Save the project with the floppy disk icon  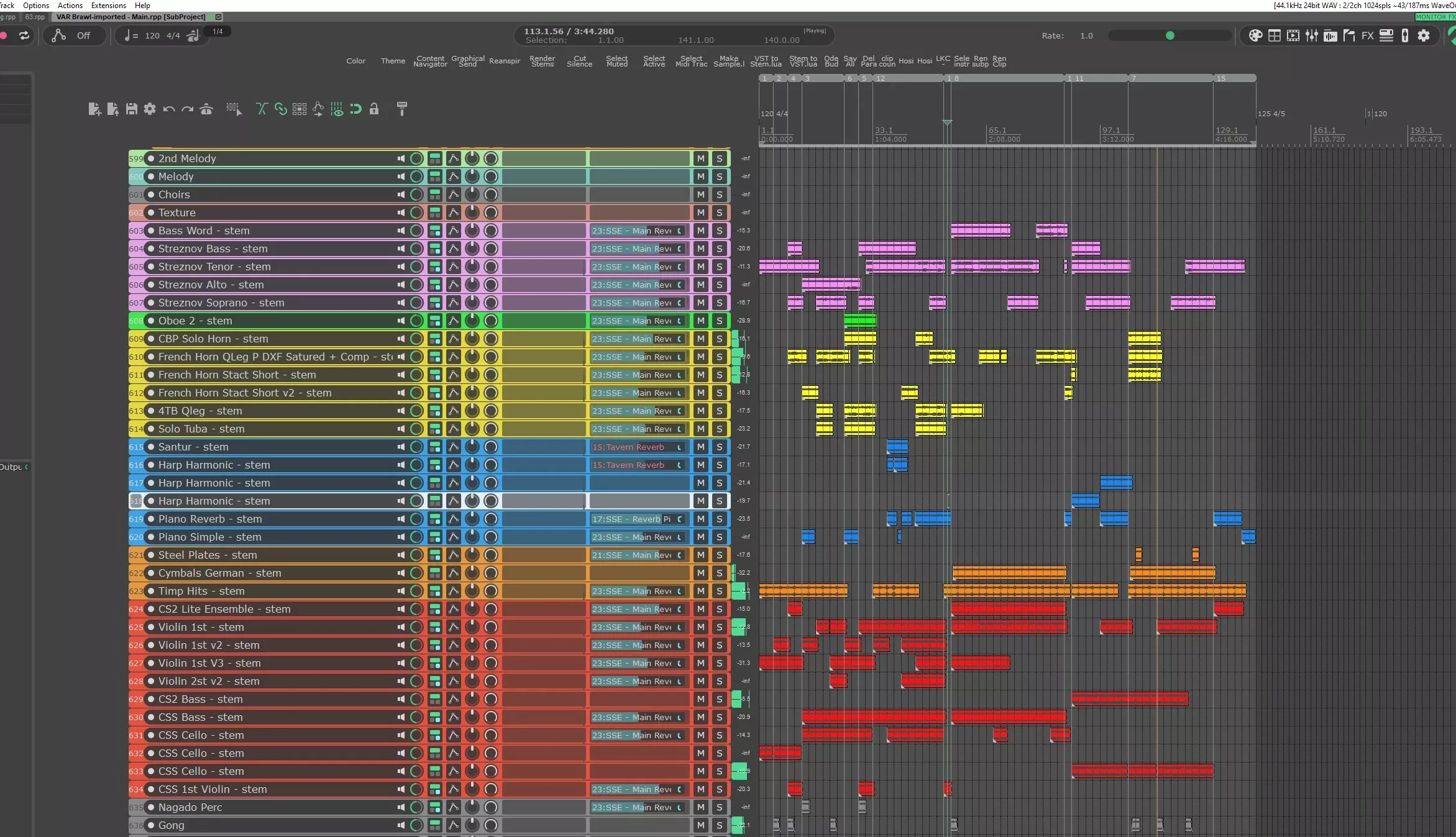[132, 109]
